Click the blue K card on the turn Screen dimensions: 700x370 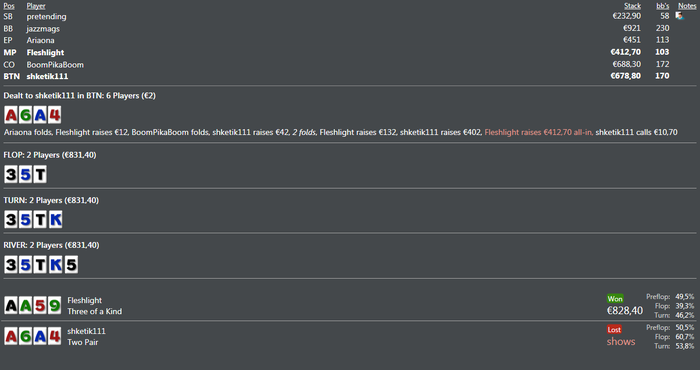(x=55, y=219)
